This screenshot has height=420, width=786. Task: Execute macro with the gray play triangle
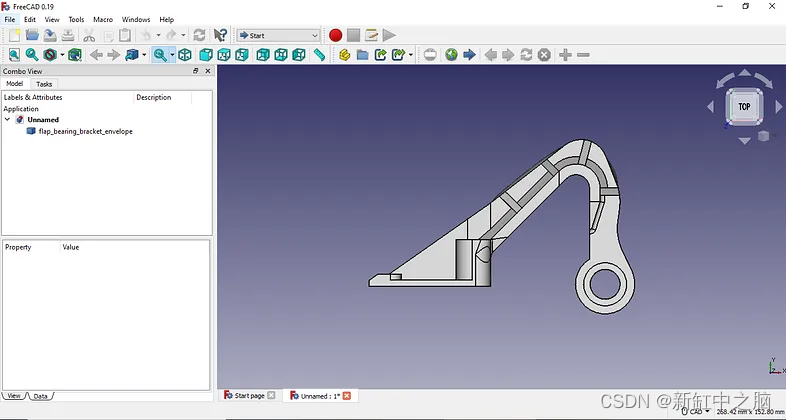(389, 35)
